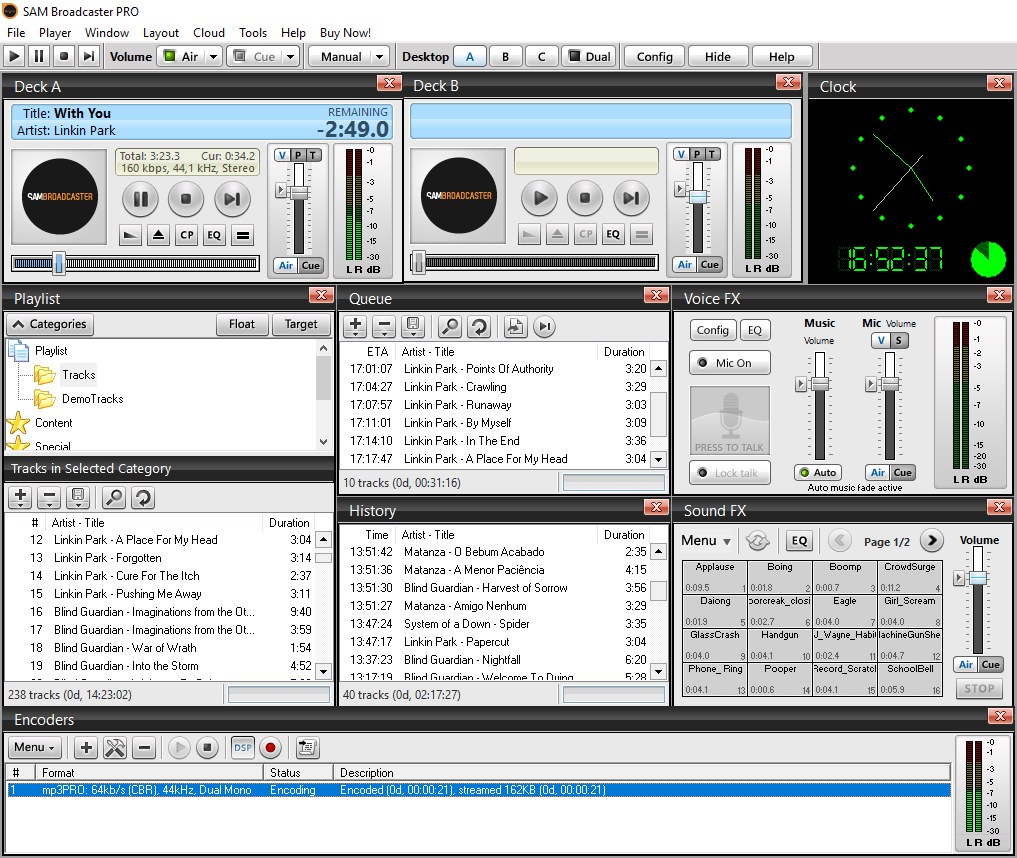Click the encoder record icon
Screen dimensions: 1017x858
[270, 748]
